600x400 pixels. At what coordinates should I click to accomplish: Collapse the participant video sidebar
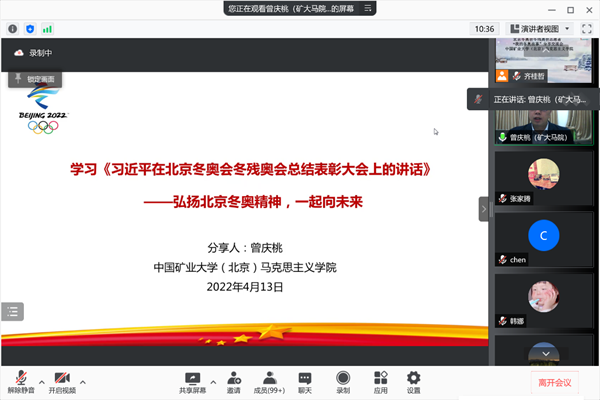[x=484, y=208]
